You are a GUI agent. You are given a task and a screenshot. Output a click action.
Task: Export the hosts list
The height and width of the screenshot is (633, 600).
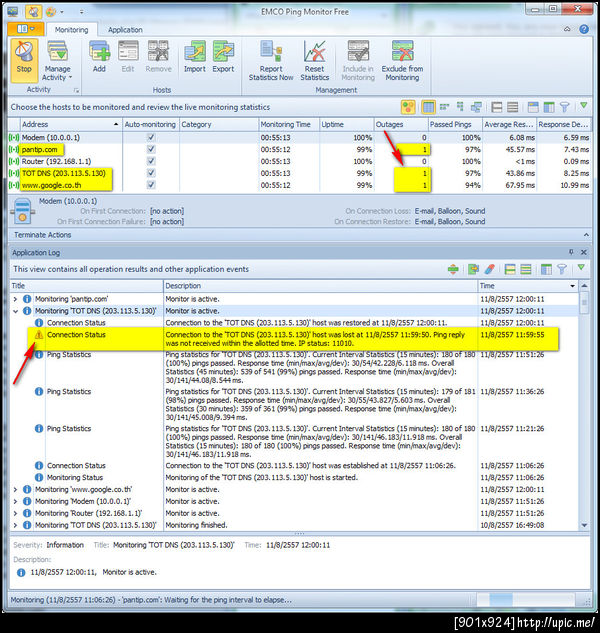click(x=223, y=57)
